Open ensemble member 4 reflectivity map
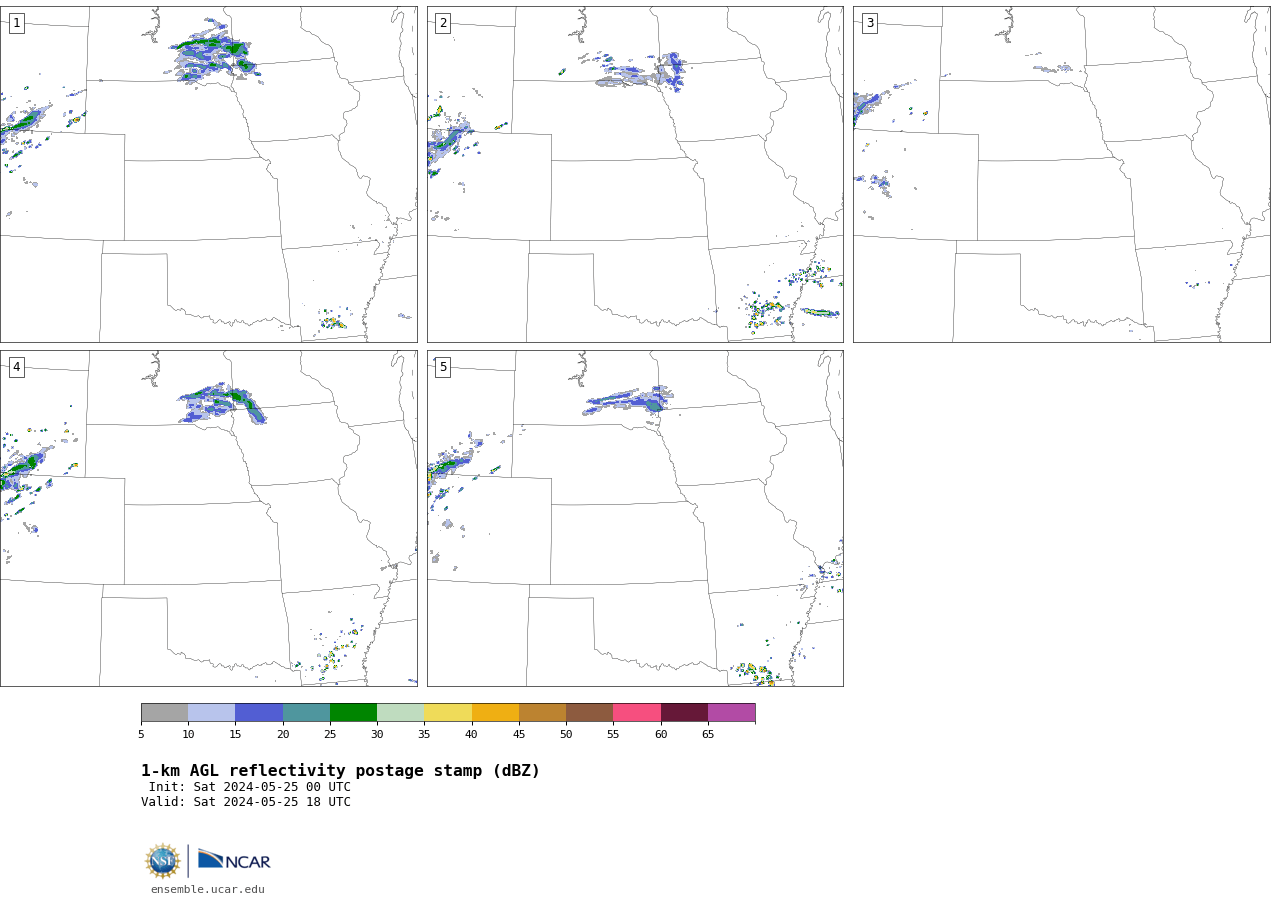1280x901 pixels. (209, 518)
